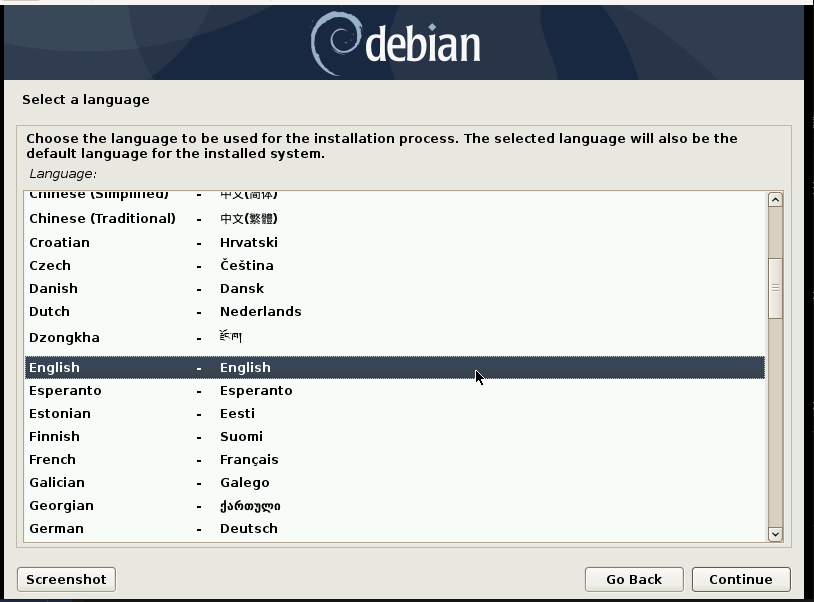The height and width of the screenshot is (602, 814).
Task: Click the native name Nederlands
Action: pyautogui.click(x=261, y=311)
